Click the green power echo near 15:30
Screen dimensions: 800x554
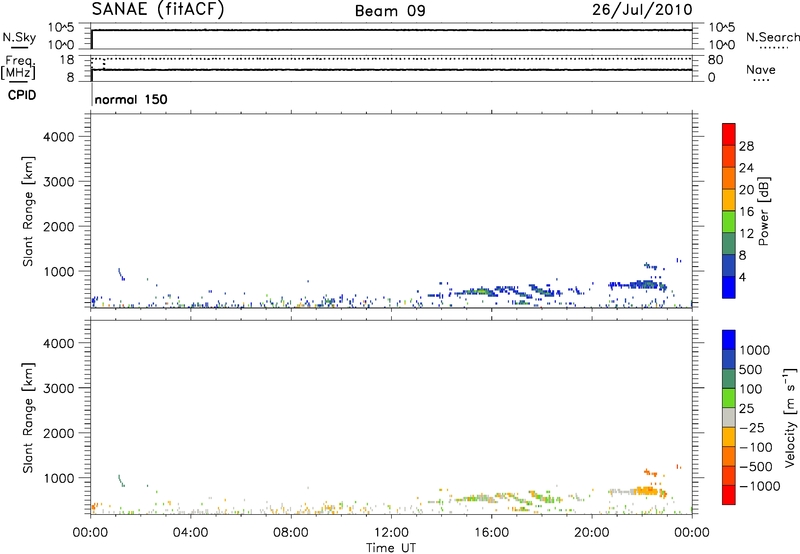pyautogui.click(x=480, y=291)
